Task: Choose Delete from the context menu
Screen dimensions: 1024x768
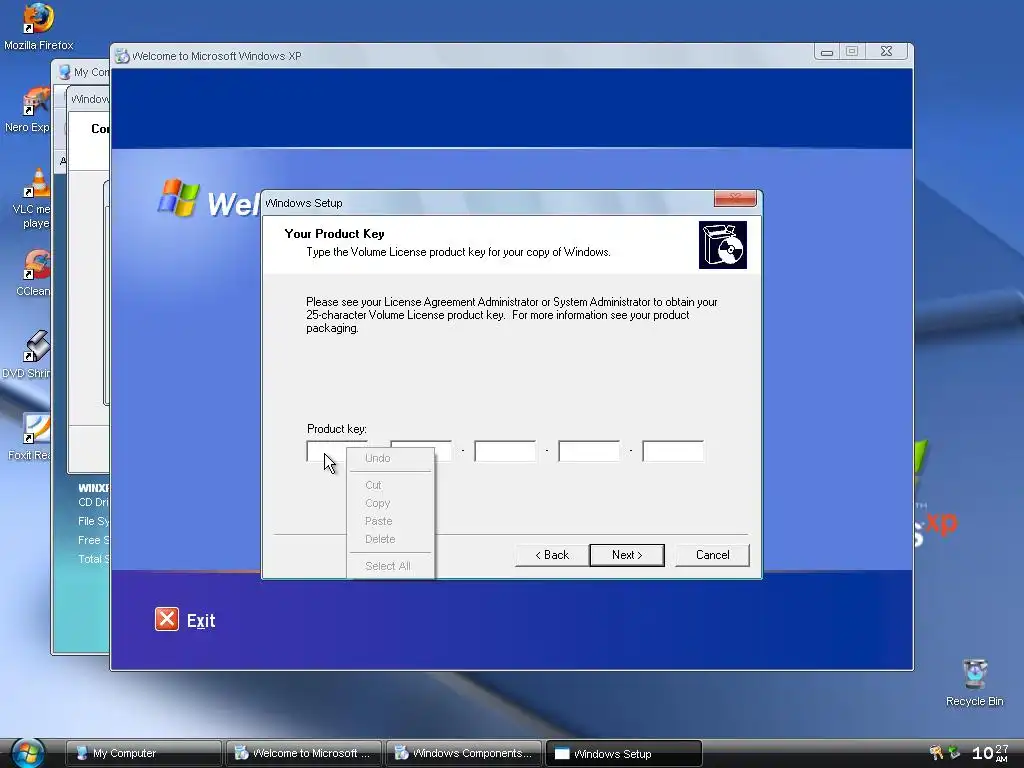Action: 390,539
